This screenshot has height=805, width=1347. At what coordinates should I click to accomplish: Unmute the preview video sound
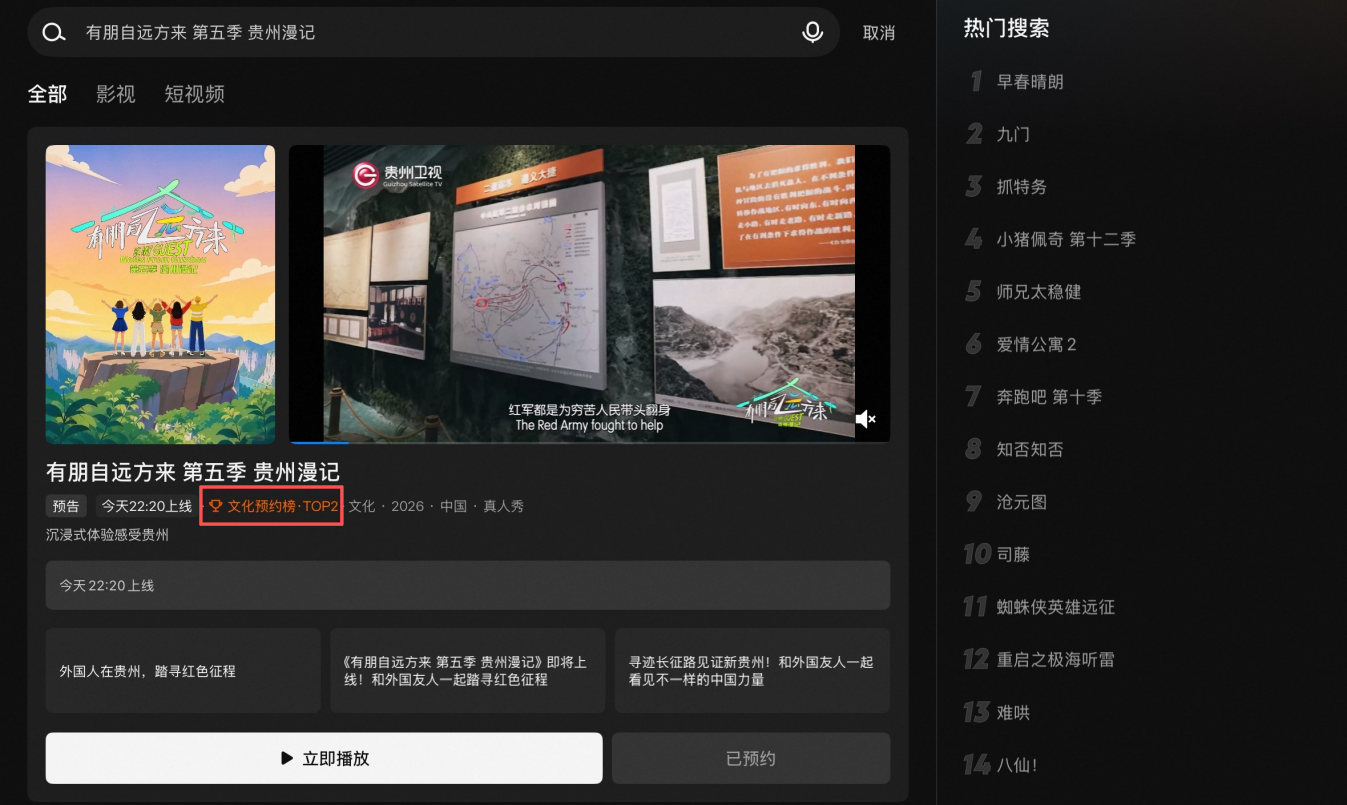point(866,419)
